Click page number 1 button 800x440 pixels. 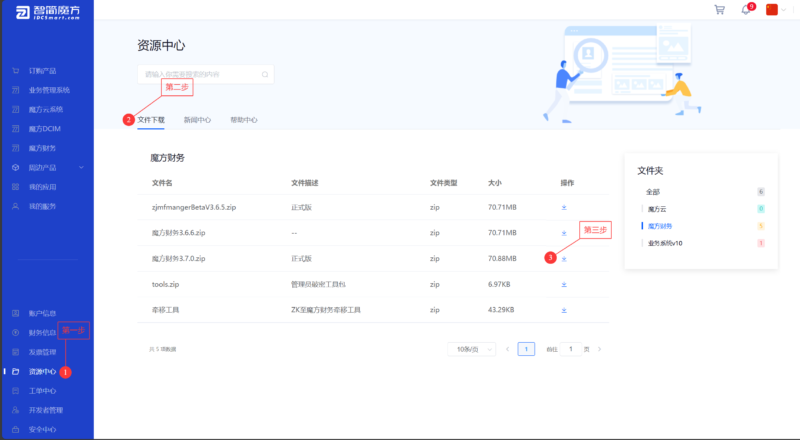point(526,349)
